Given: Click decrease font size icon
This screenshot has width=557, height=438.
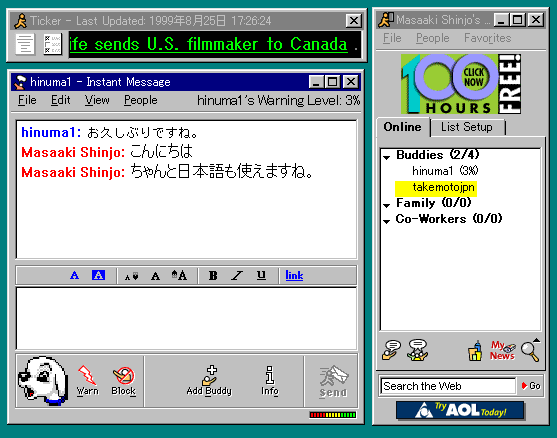Looking at the screenshot, I should click(x=131, y=276).
